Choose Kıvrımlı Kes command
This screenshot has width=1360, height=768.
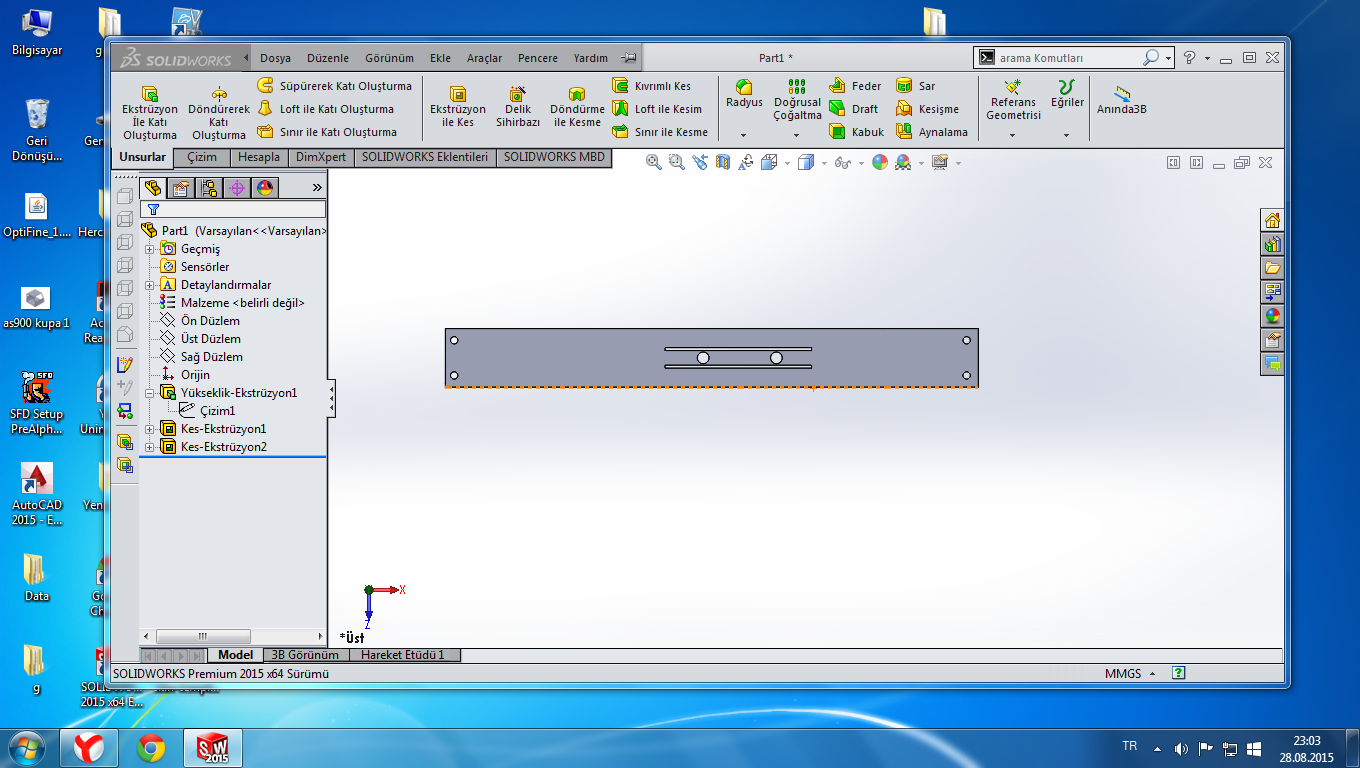pyautogui.click(x=651, y=86)
